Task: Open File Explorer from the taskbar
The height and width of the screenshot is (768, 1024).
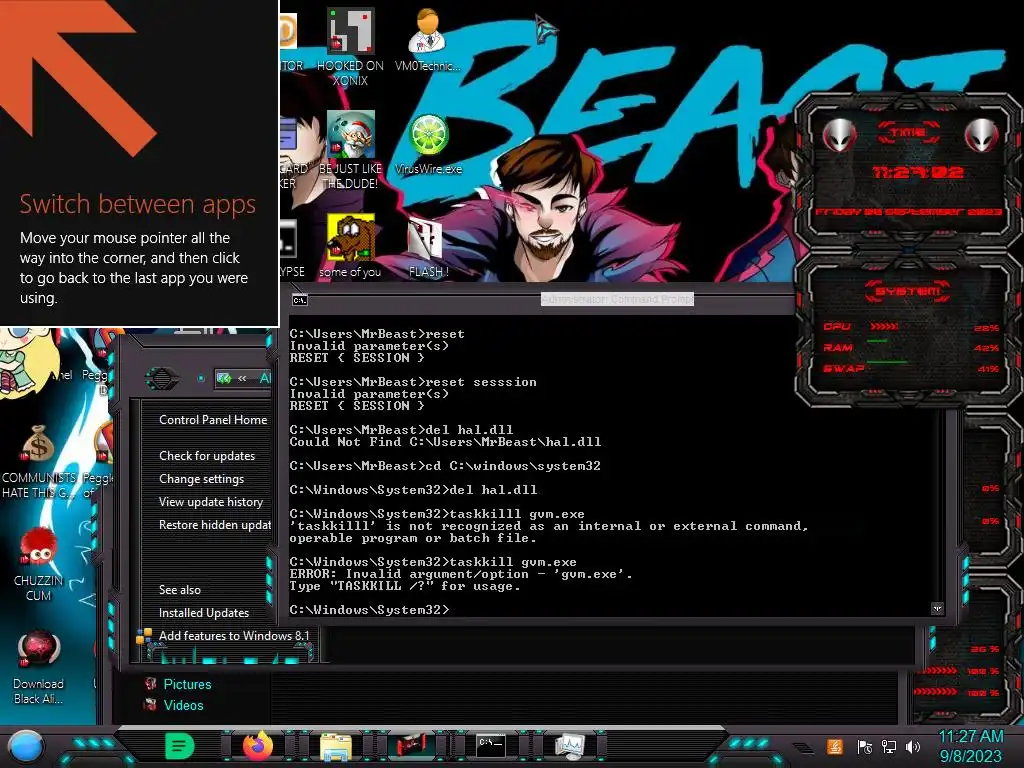Action: pos(336,746)
